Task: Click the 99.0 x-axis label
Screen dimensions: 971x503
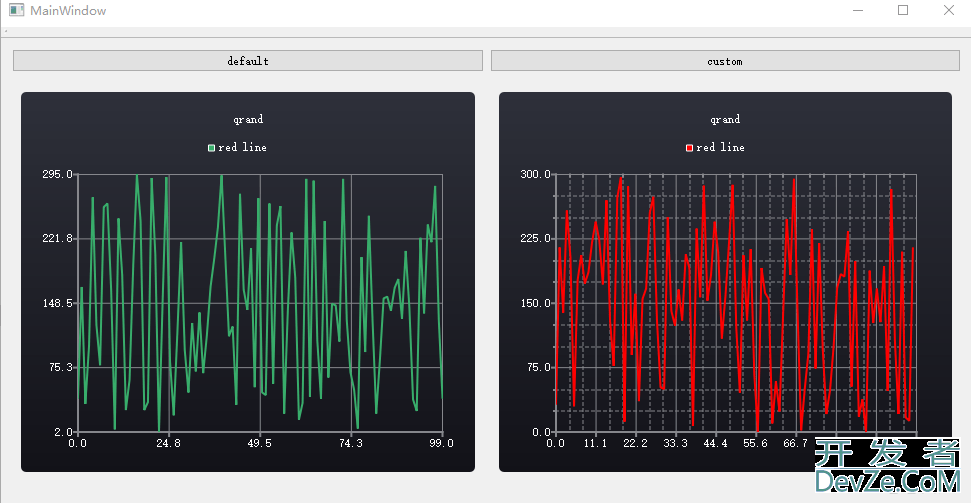Action: click(x=441, y=443)
